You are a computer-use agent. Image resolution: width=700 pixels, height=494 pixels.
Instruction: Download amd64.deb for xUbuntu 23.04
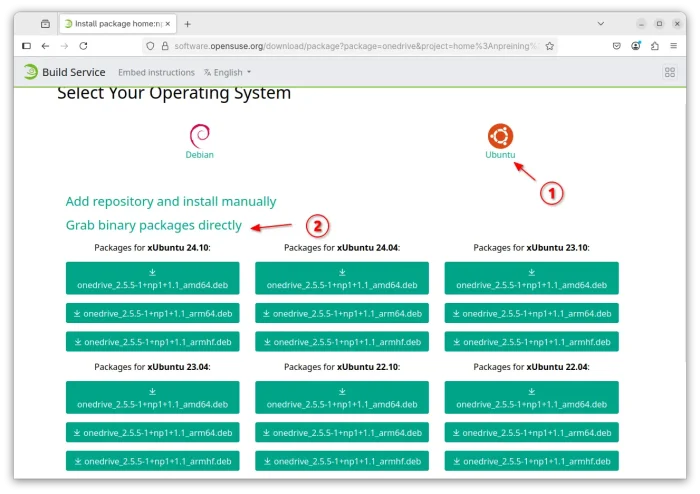click(152, 397)
